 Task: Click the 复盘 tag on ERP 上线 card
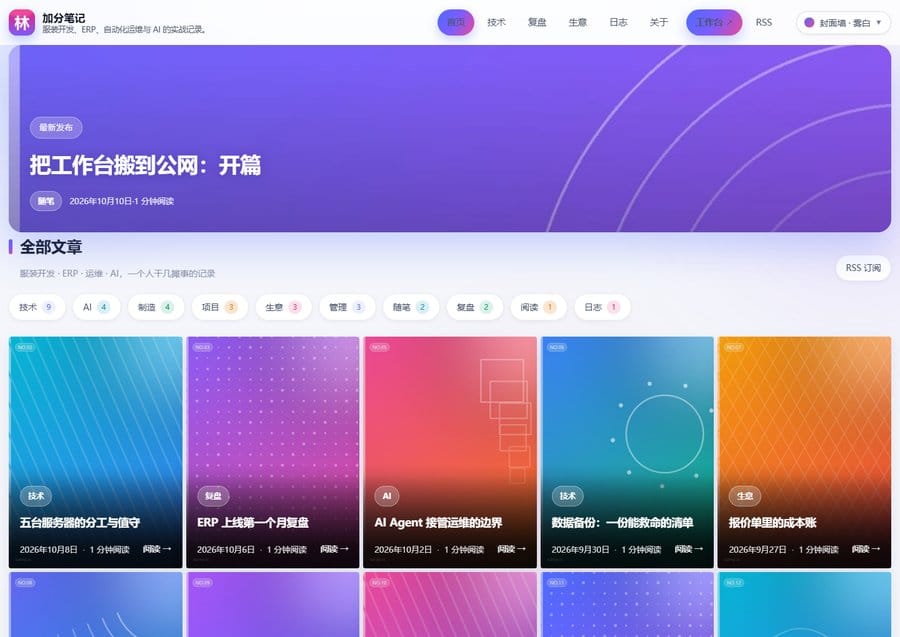point(213,496)
